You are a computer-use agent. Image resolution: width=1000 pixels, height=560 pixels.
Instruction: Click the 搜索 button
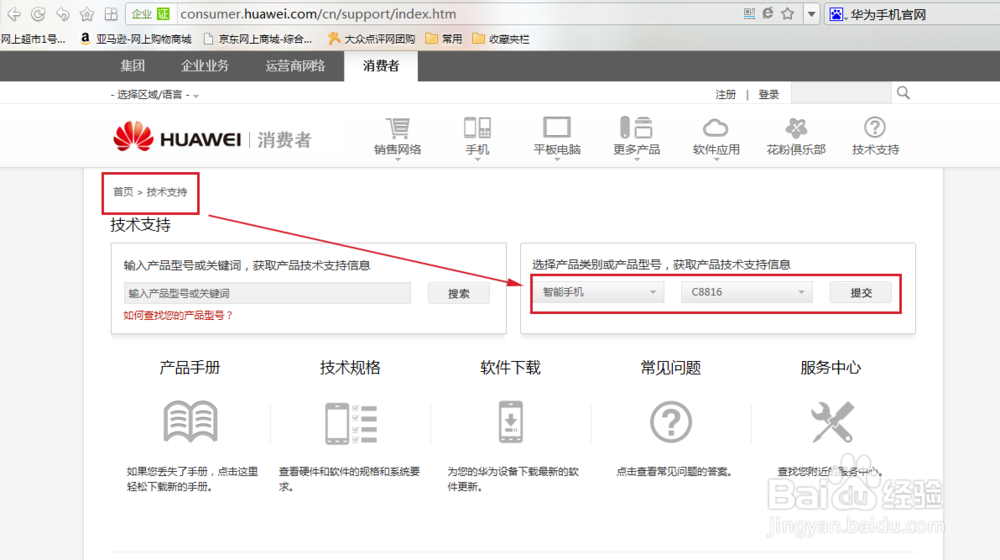(459, 293)
